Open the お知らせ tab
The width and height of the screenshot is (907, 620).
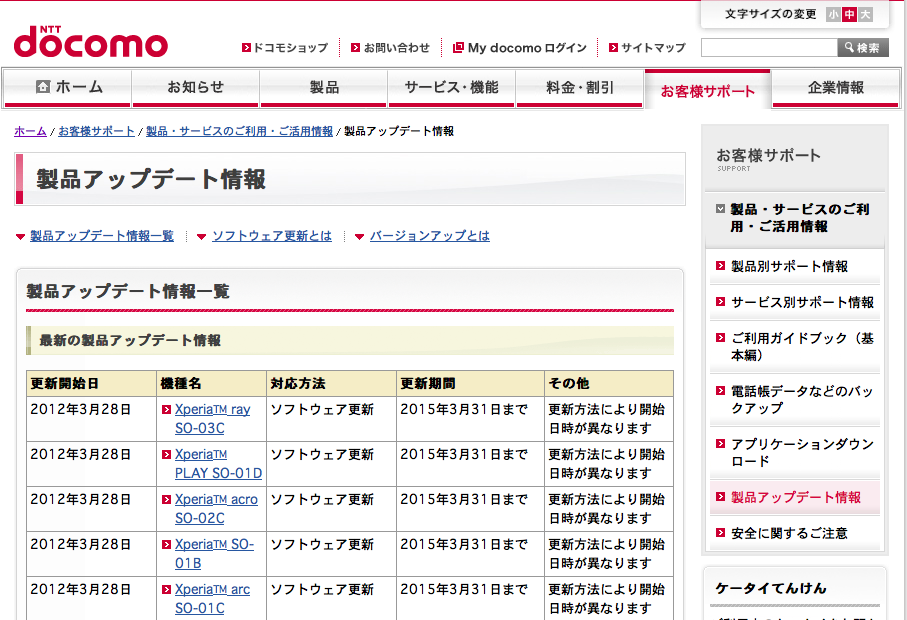point(196,88)
